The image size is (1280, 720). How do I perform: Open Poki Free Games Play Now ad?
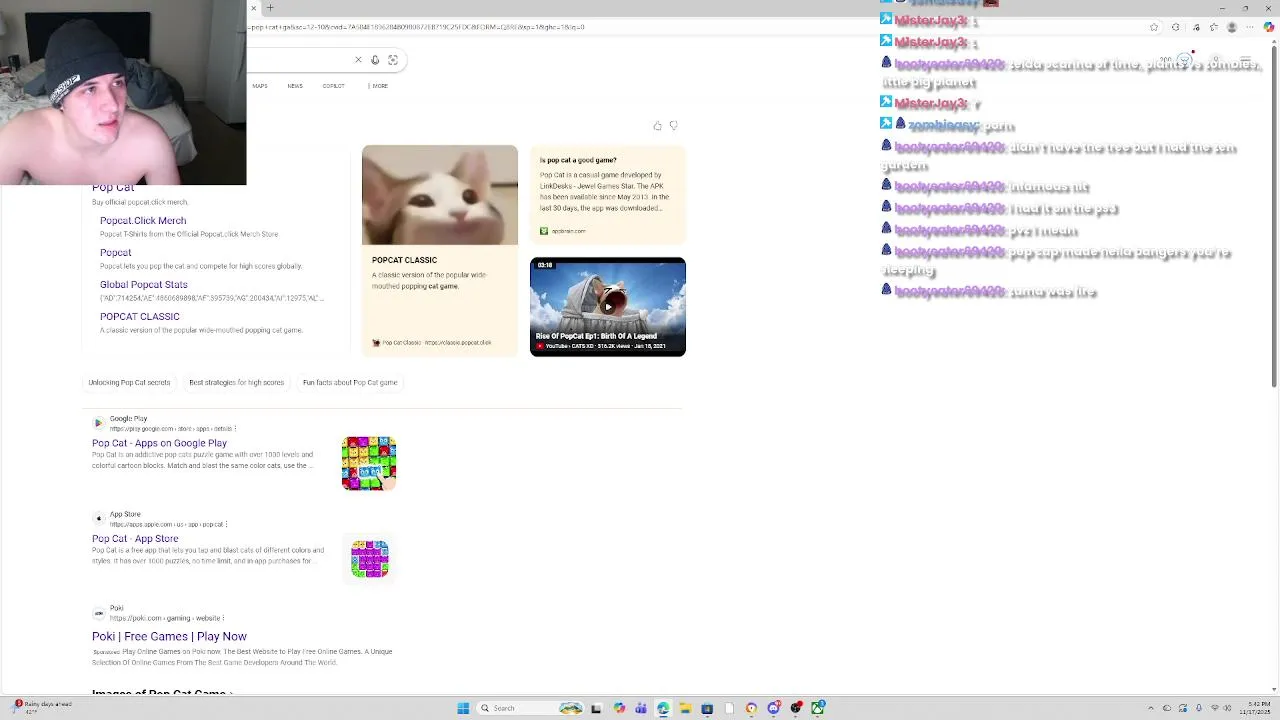tap(169, 636)
